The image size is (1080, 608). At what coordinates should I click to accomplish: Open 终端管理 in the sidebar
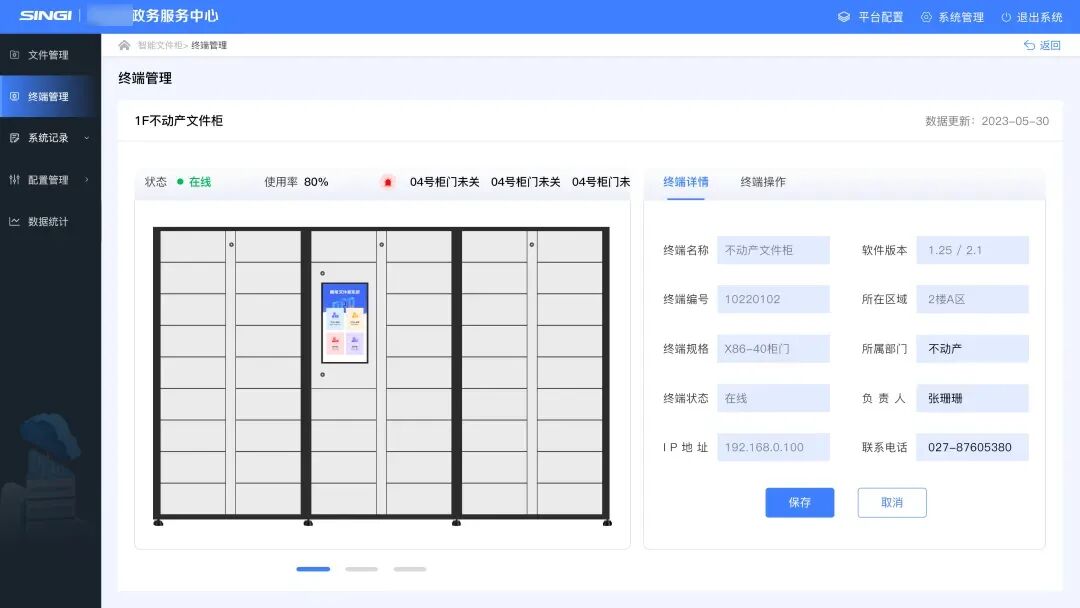tap(48, 97)
